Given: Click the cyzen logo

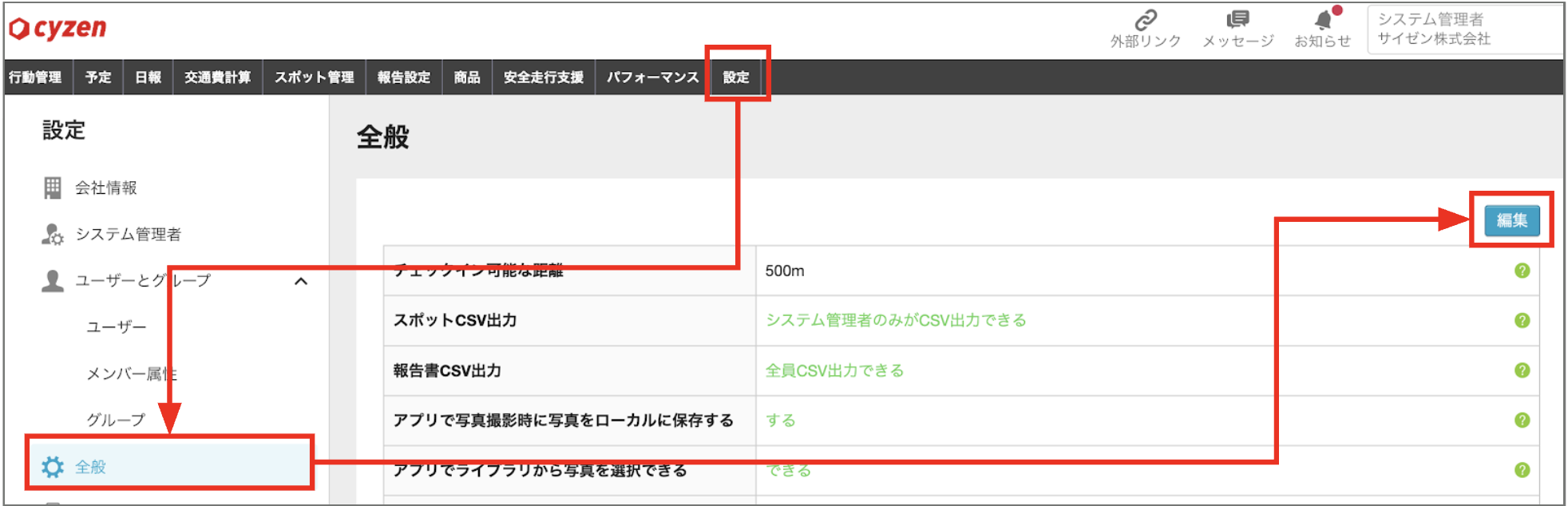Looking at the screenshot, I should 57,29.
